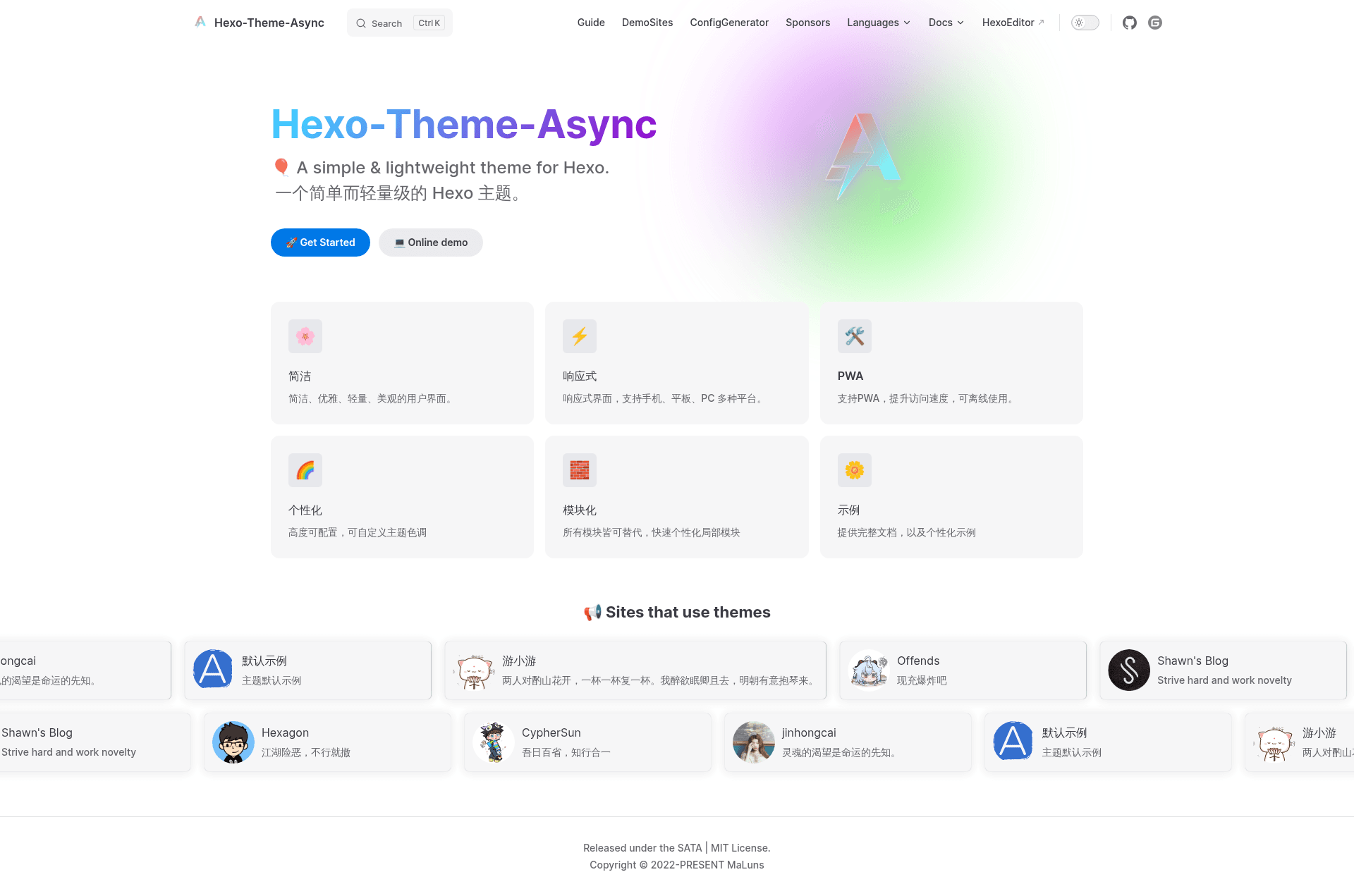Image resolution: width=1354 pixels, height=896 pixels.
Task: Open the Guide nav item
Action: [x=591, y=23]
